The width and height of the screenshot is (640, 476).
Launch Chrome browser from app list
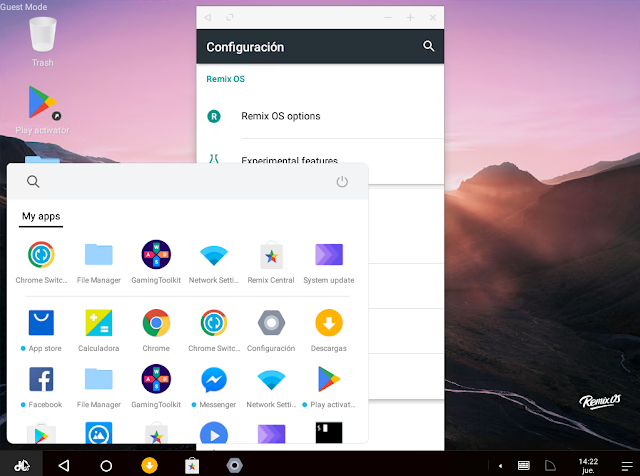pos(156,330)
